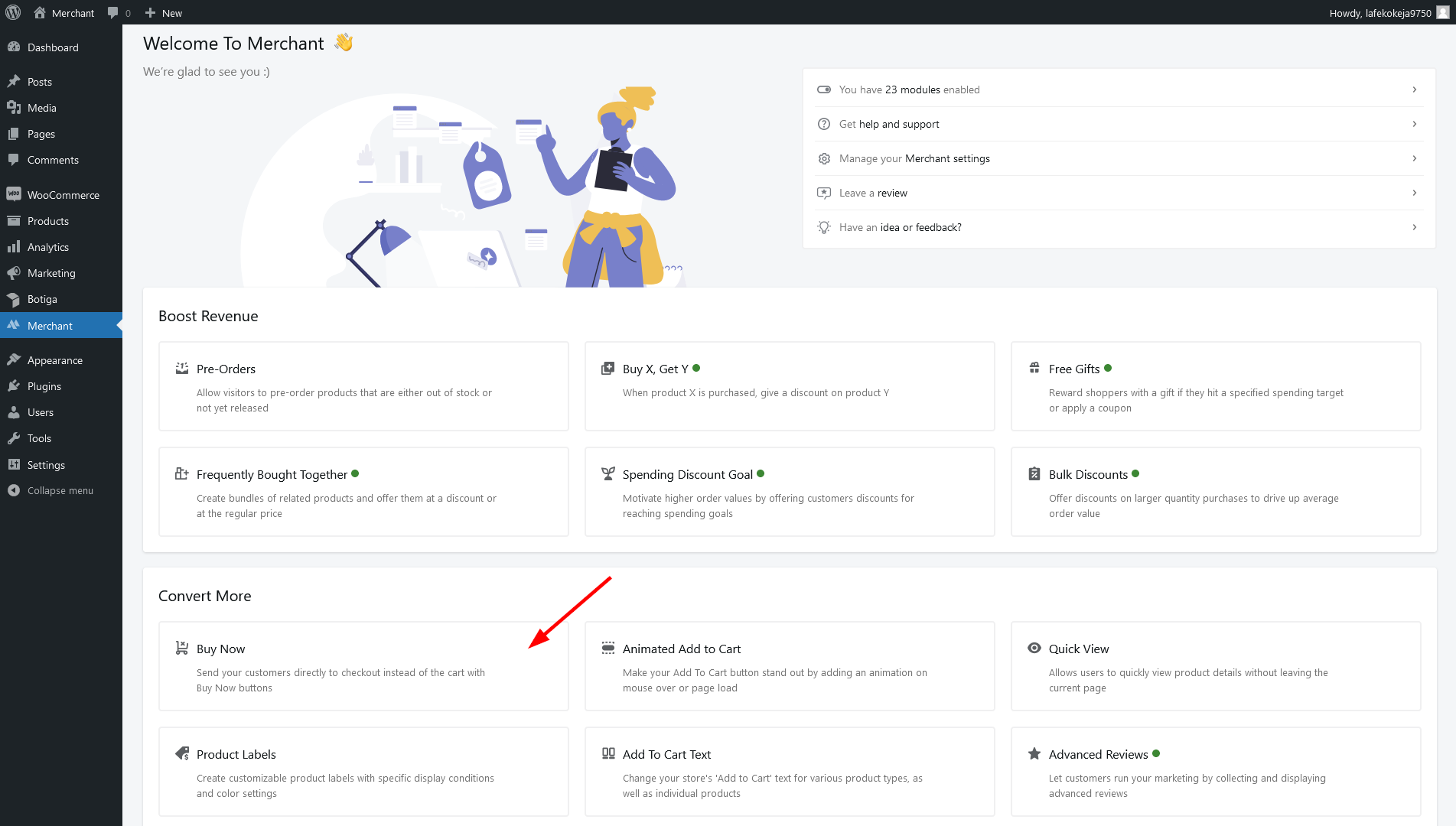Click the Posts pin icon

pos(14,82)
